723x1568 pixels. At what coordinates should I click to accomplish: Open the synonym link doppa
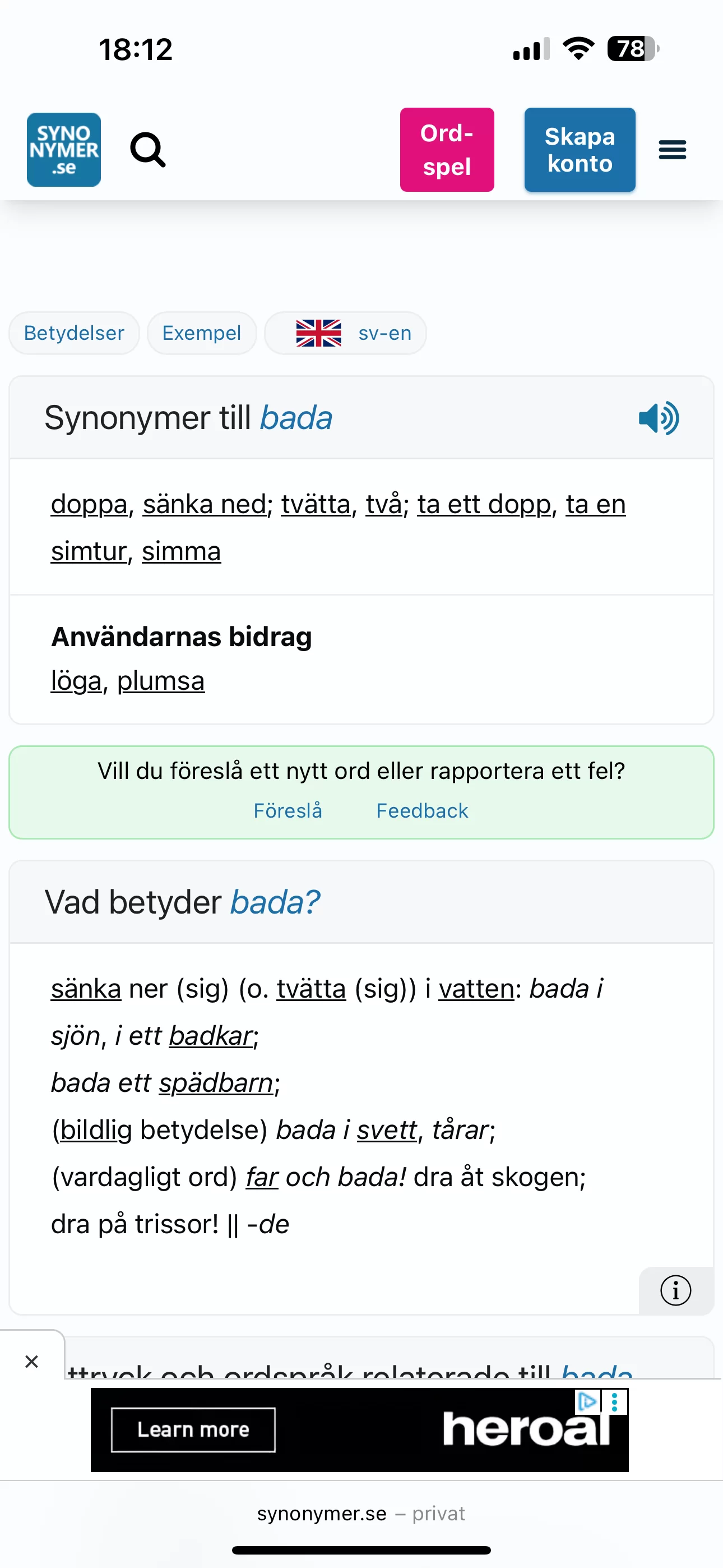click(89, 504)
